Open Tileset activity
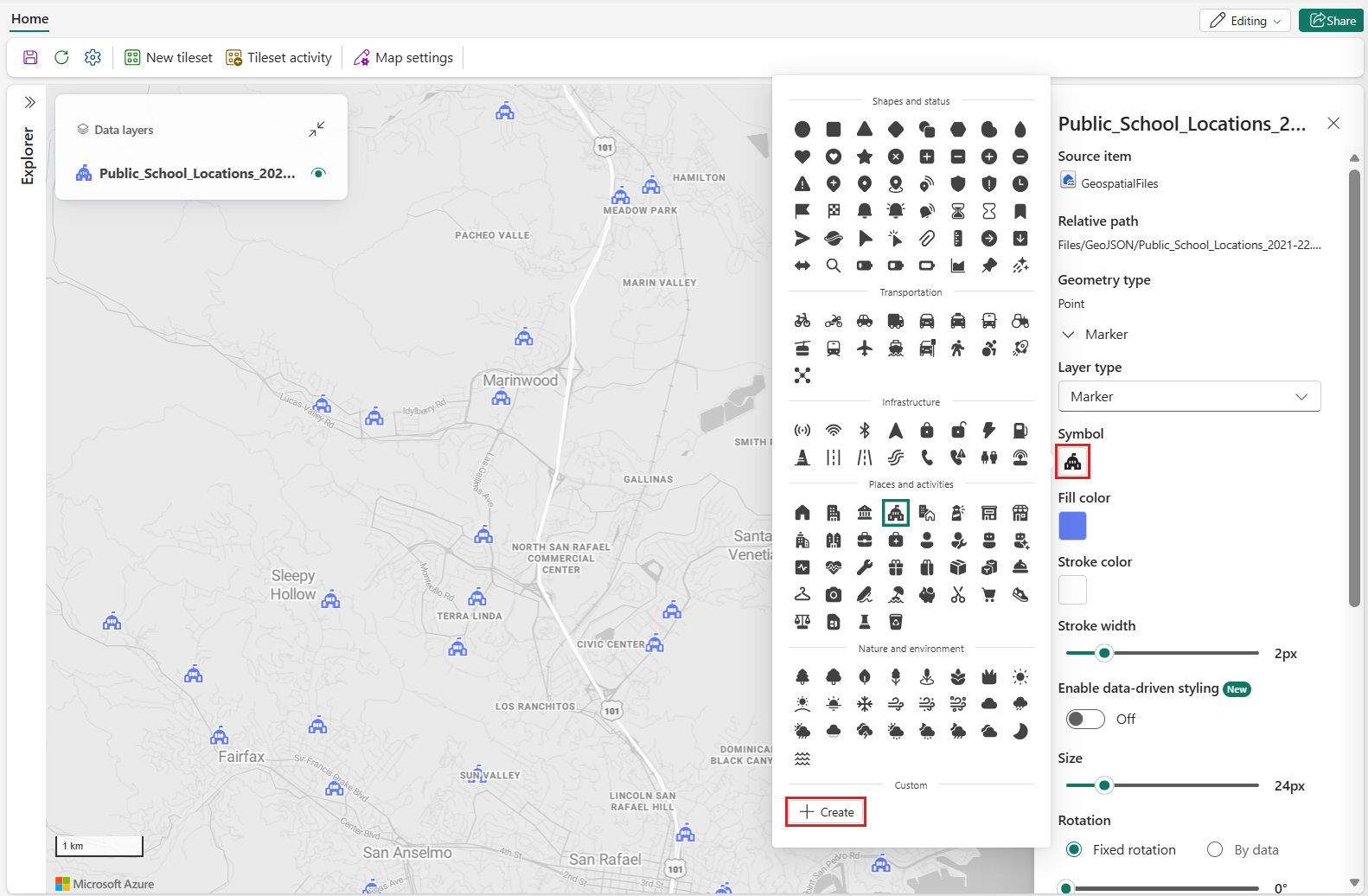Viewport: 1368px width, 896px height. [x=278, y=57]
